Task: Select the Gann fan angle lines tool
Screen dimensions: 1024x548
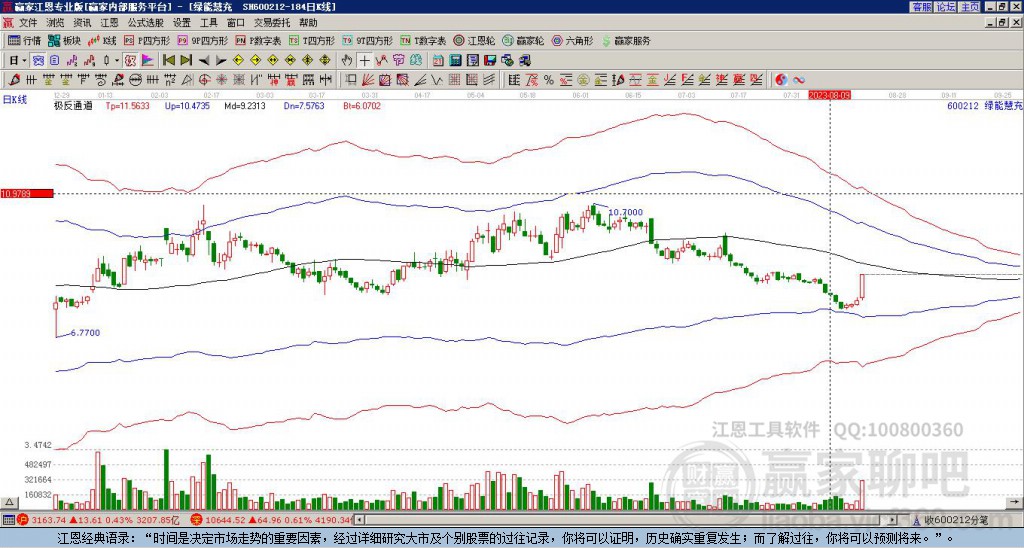Action: 367,80
